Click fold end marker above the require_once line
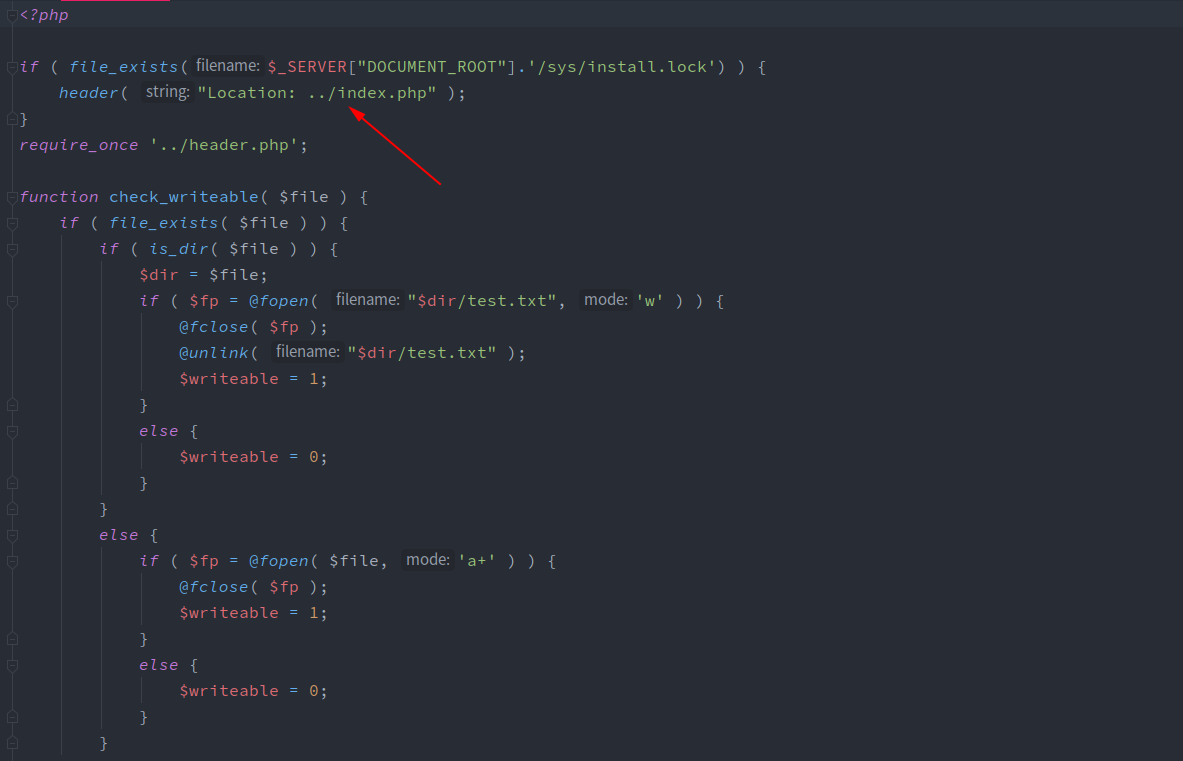 [x=12, y=119]
